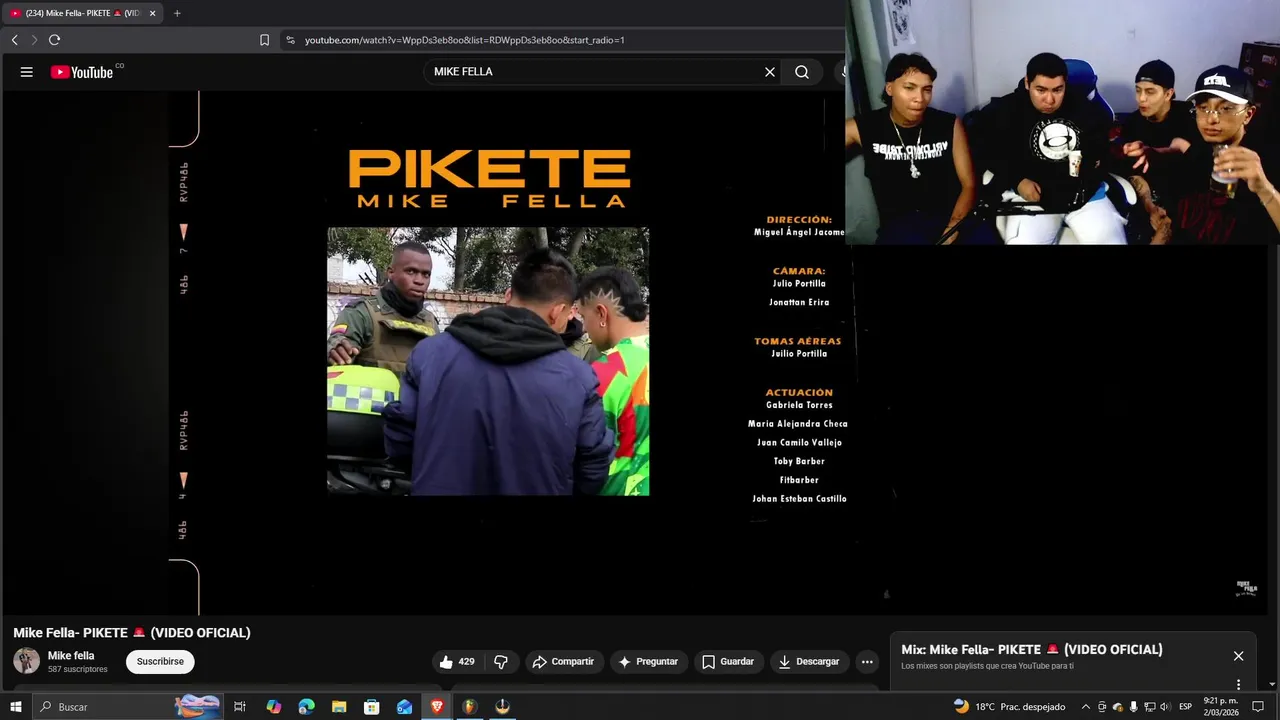Share the video via Compartir
Screen dimensions: 1280x720
point(563,662)
